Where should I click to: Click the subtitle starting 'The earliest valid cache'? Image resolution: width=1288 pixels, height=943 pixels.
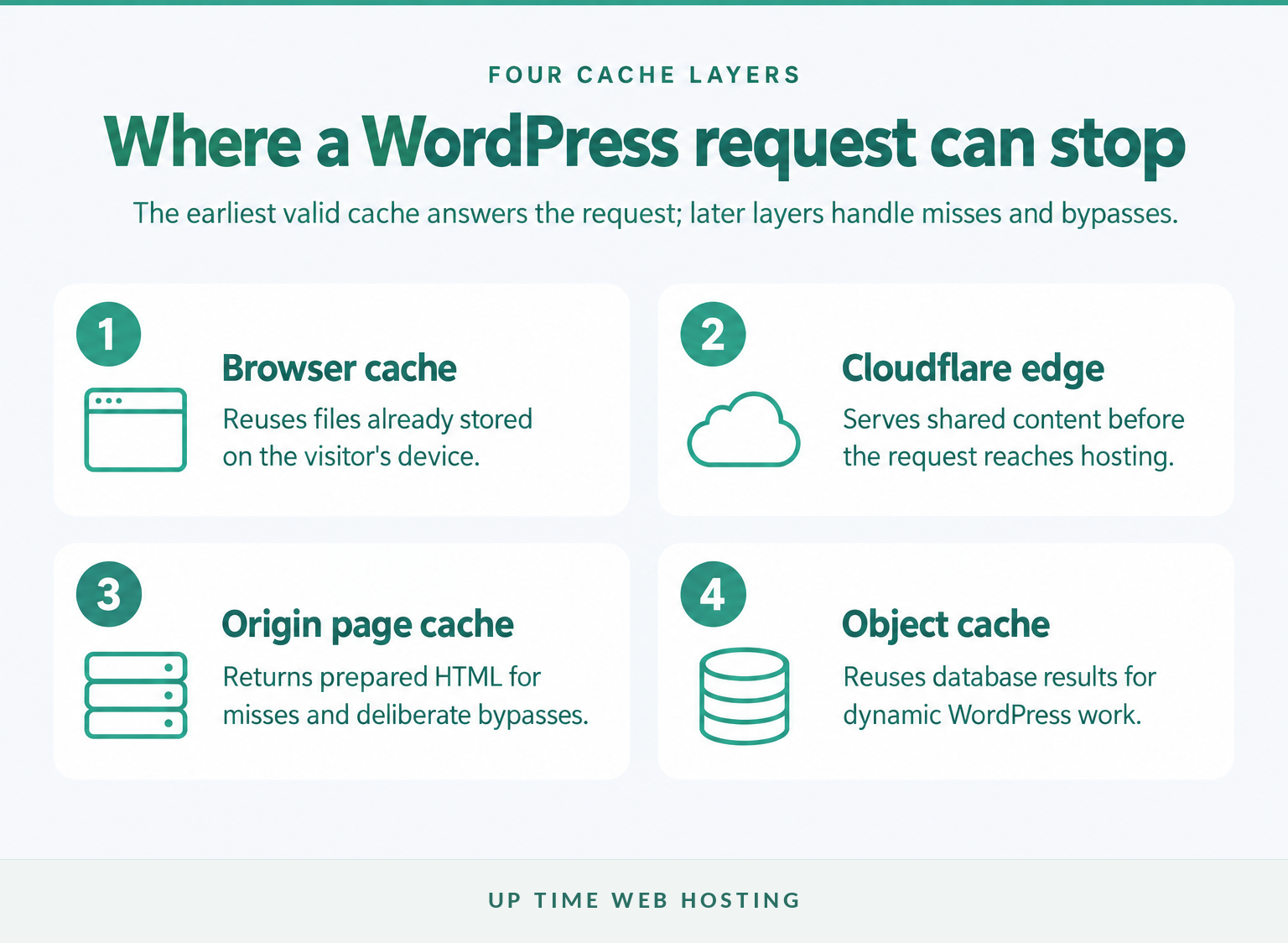pyautogui.click(x=656, y=213)
